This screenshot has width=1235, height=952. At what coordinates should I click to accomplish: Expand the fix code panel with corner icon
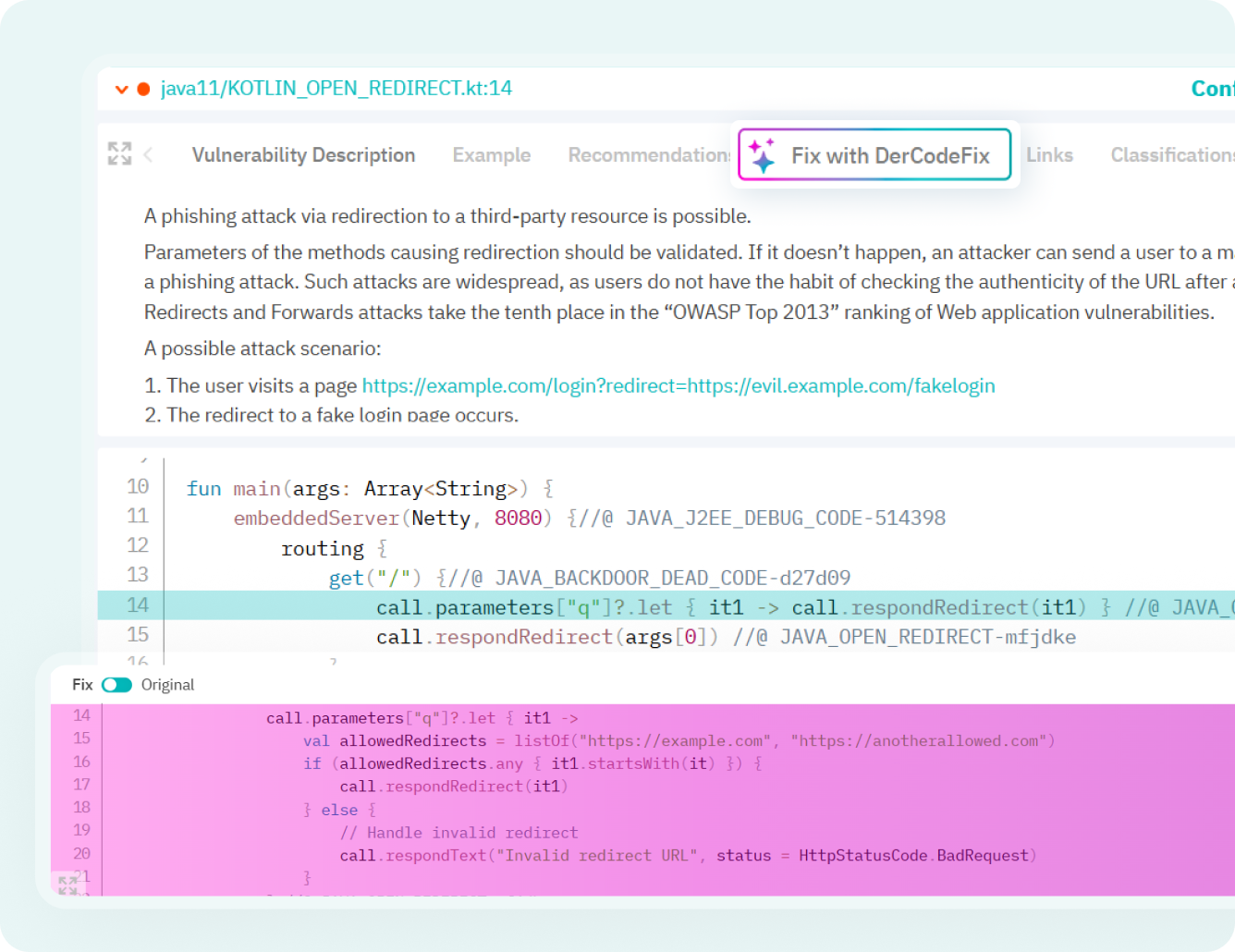(67, 885)
